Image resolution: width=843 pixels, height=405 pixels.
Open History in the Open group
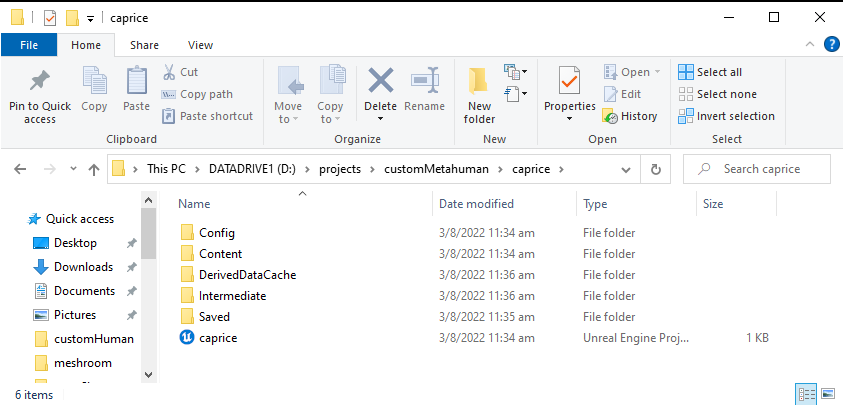(x=629, y=116)
